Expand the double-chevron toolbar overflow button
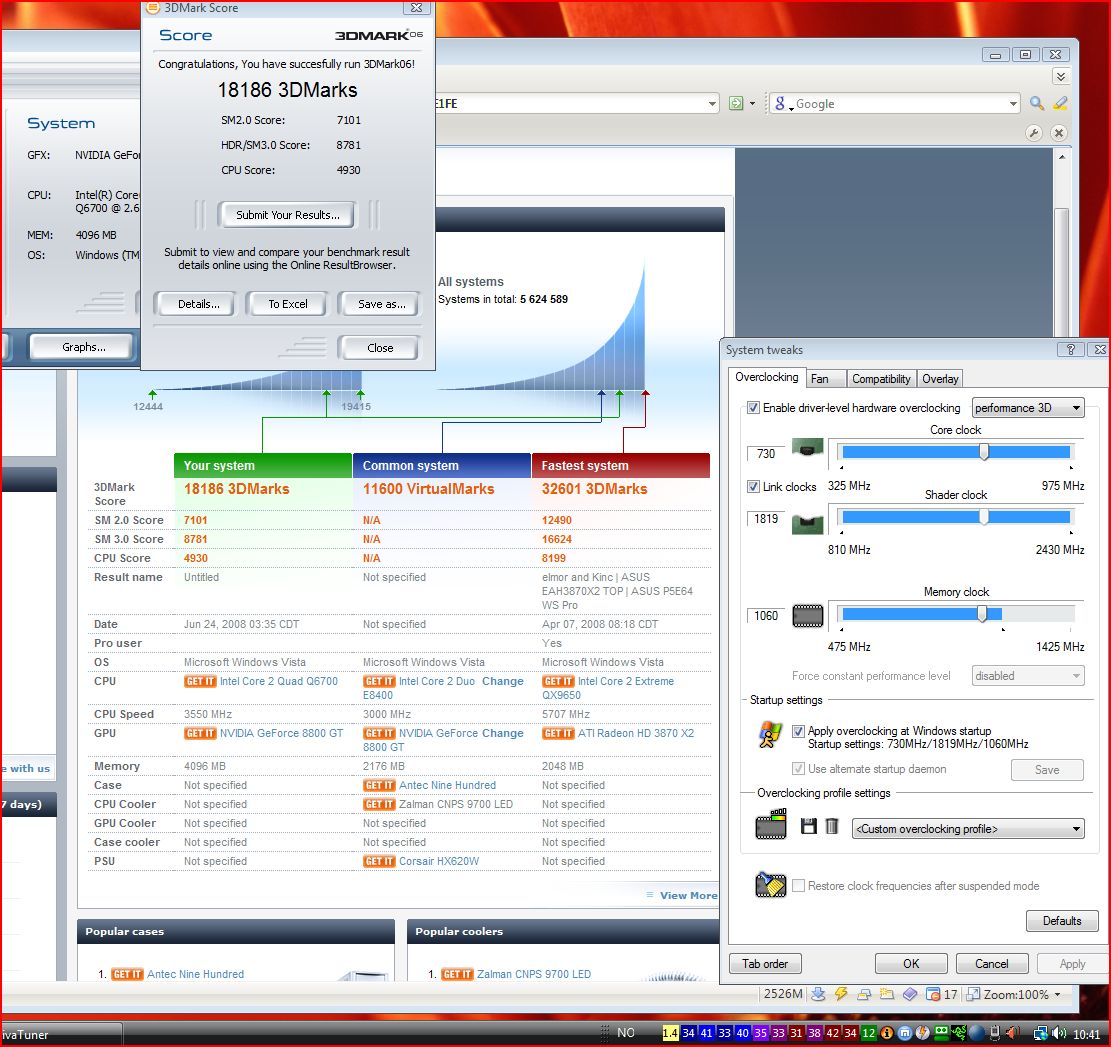This screenshot has width=1111, height=1047. 1061,77
